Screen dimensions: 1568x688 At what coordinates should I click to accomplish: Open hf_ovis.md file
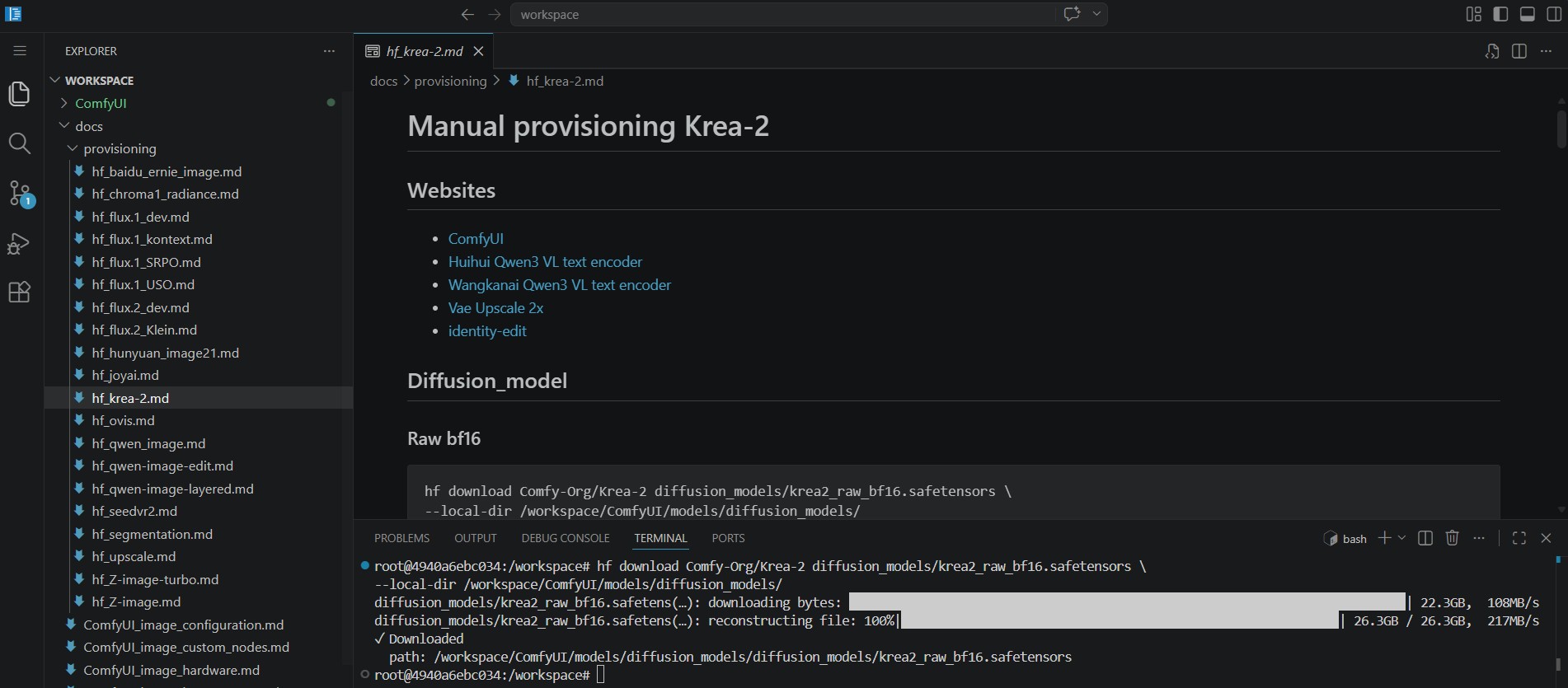[x=123, y=420]
